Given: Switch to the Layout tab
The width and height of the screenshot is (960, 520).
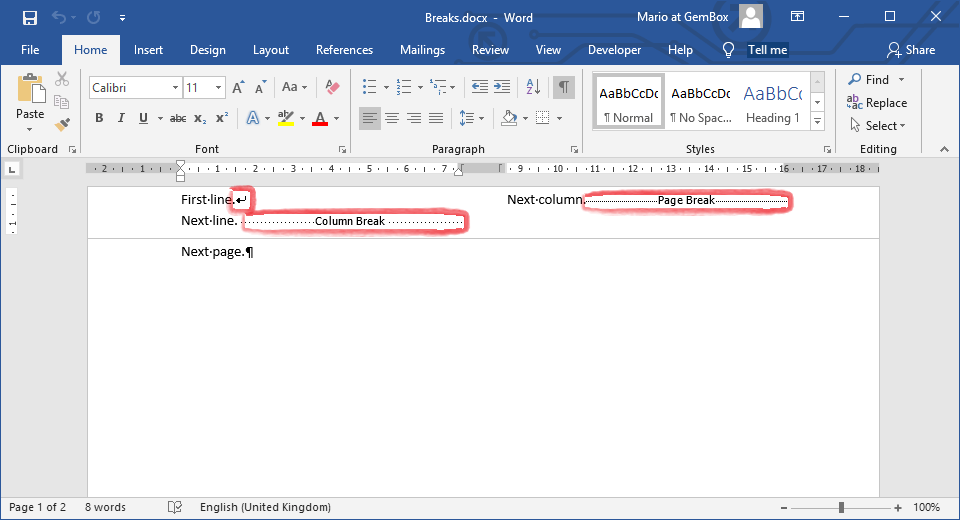Looking at the screenshot, I should pyautogui.click(x=270, y=50).
